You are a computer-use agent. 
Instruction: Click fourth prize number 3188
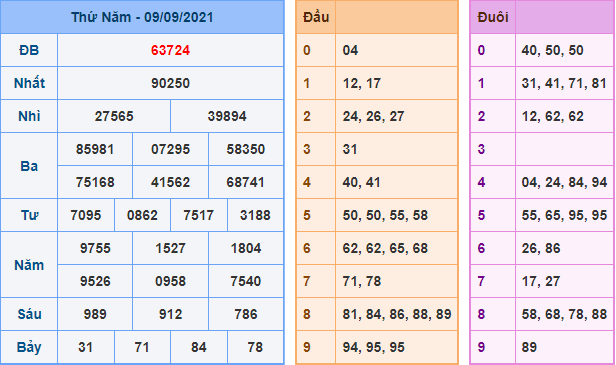(255, 215)
